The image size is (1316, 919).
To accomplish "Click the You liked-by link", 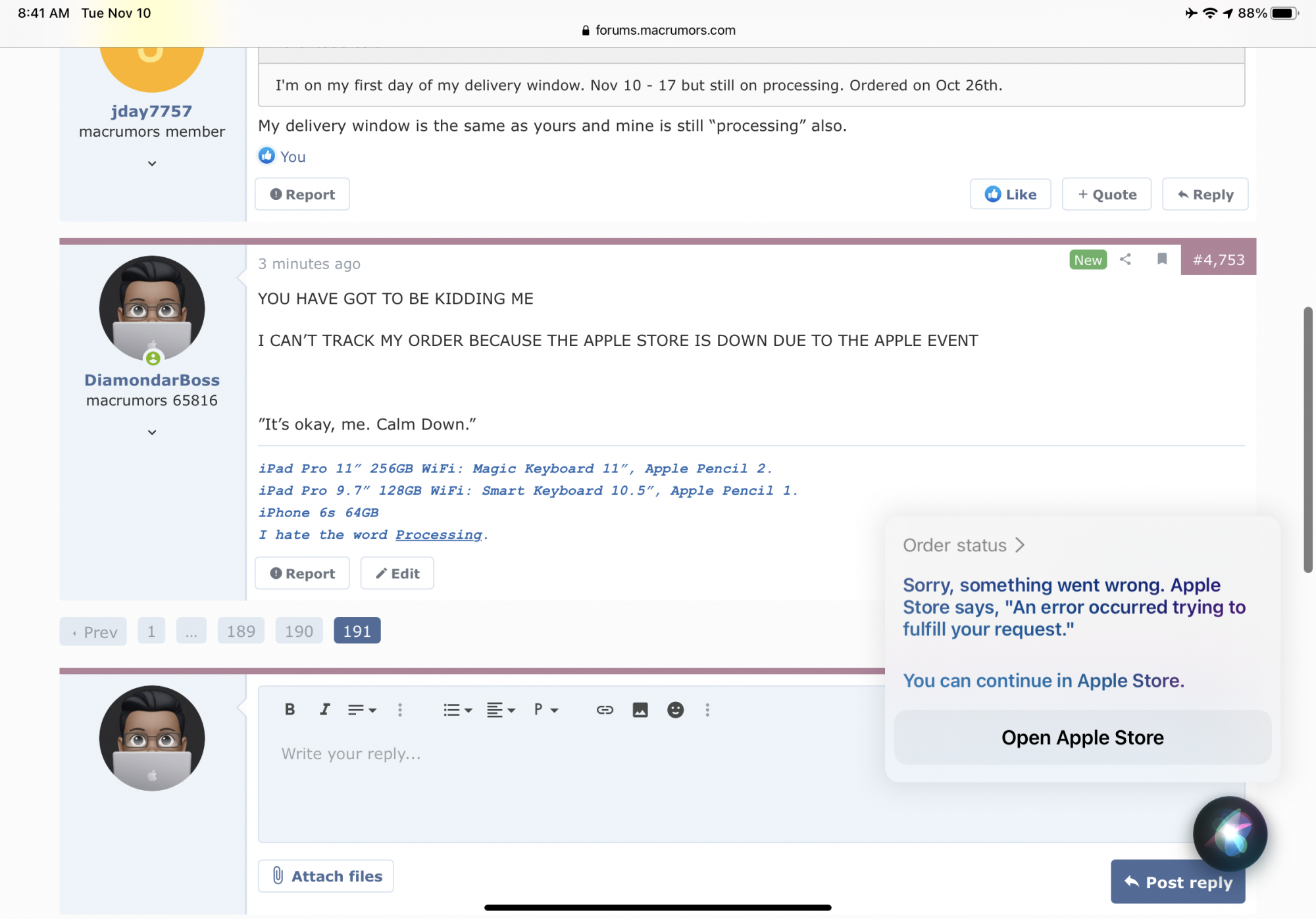I will coord(293,157).
